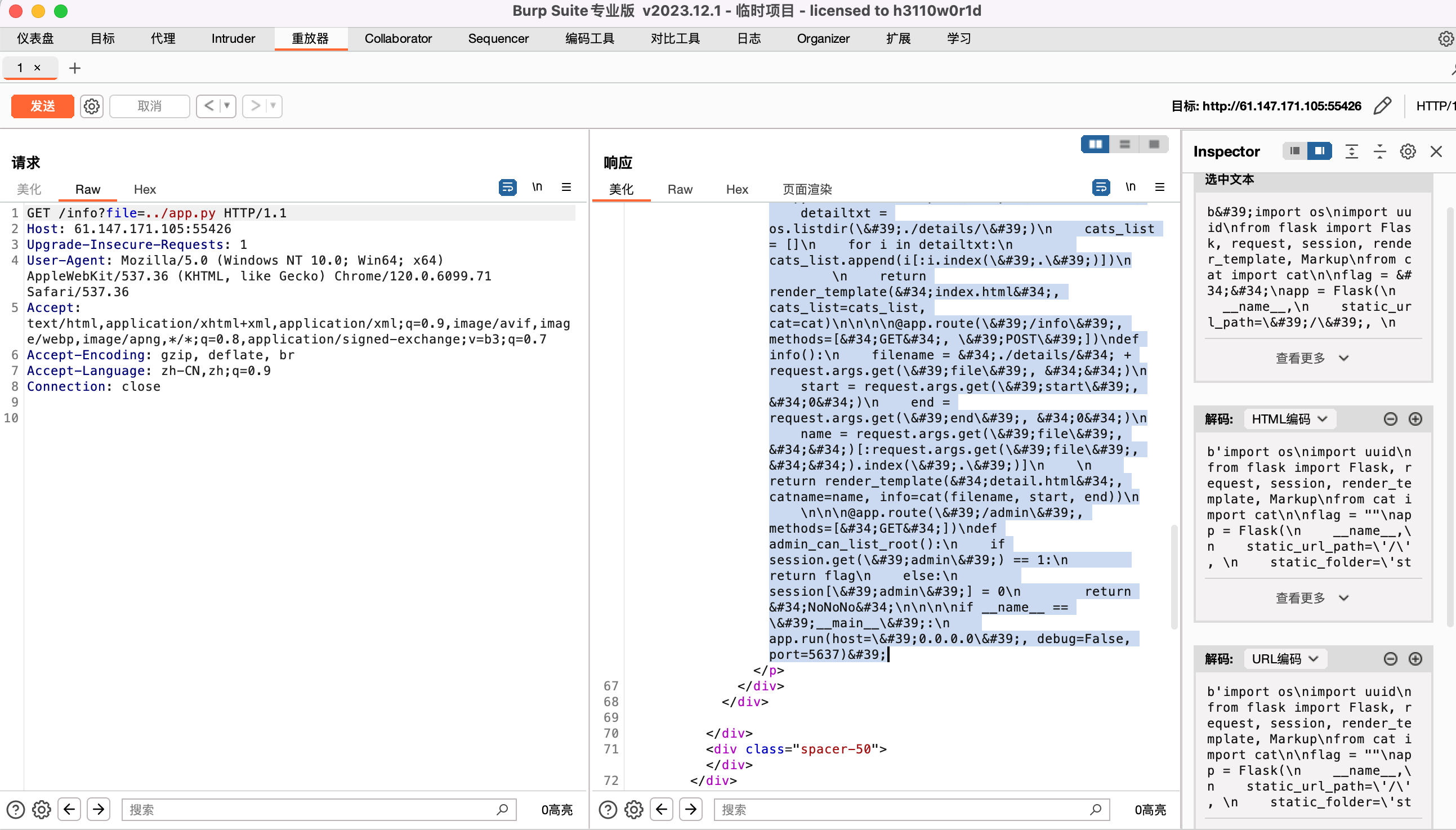Screen dimensions: 1456x830
Task: Switch to the Intruder tab
Action: [233, 39]
